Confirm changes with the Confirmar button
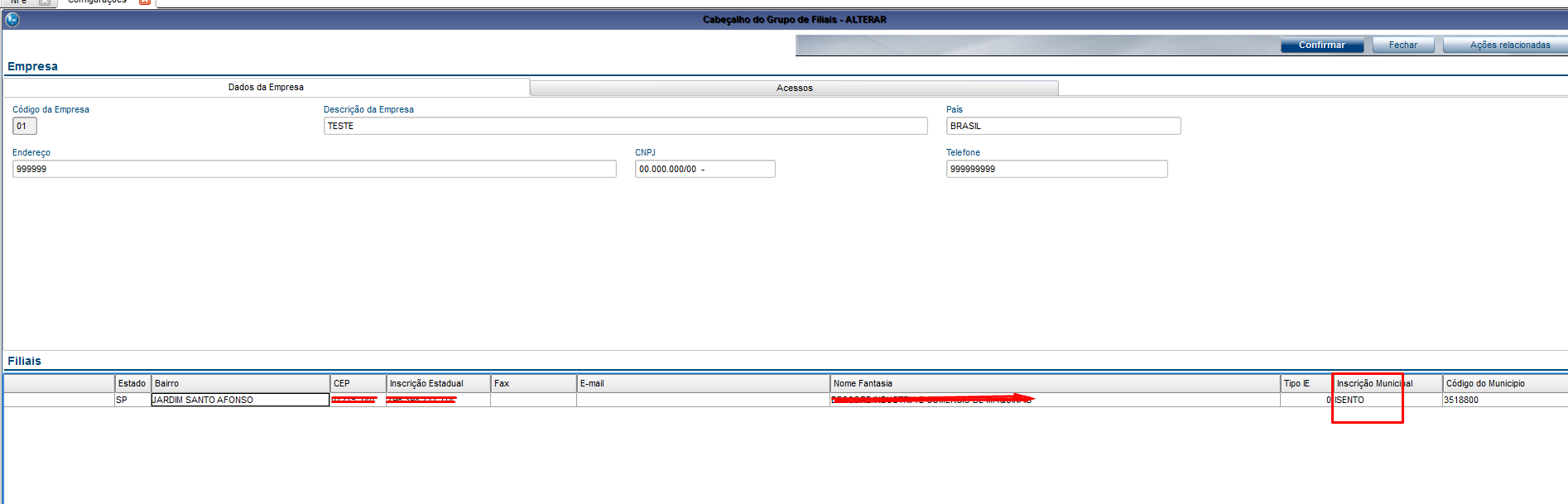1568x504 pixels. click(1321, 45)
